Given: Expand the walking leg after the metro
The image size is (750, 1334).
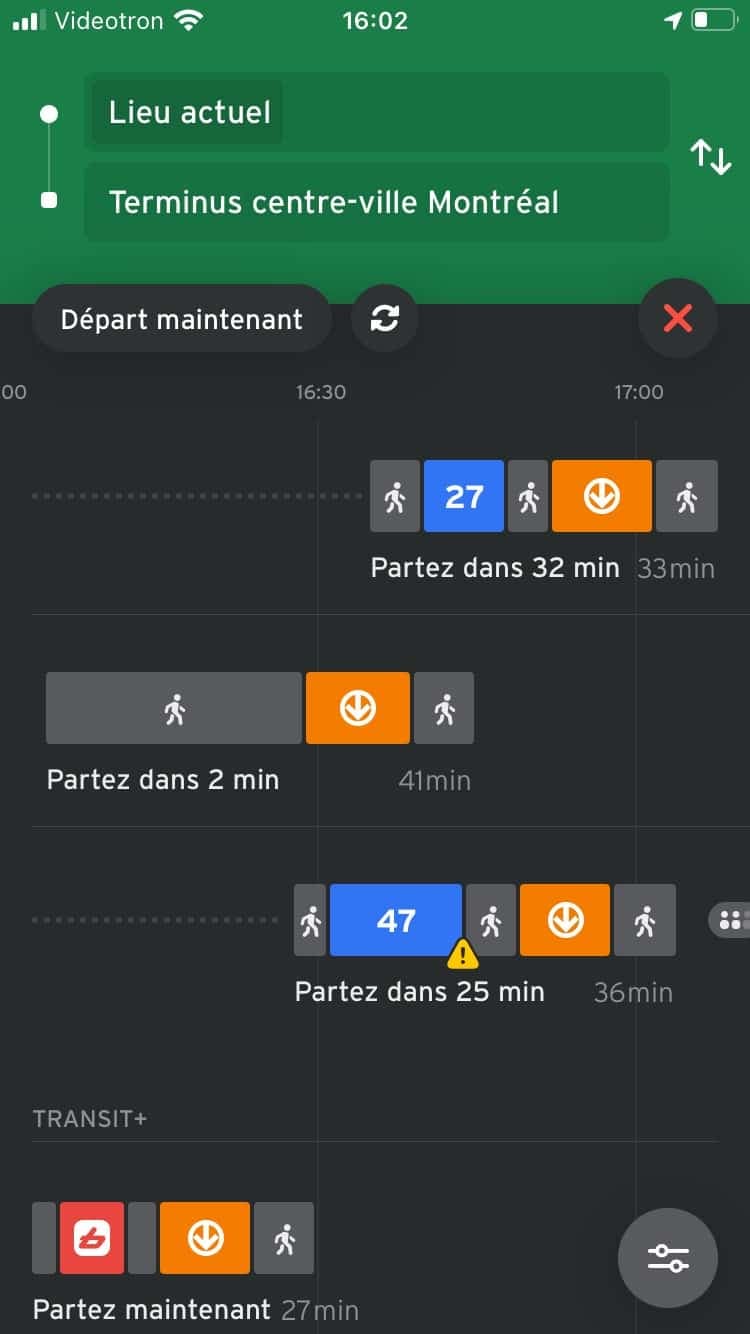Looking at the screenshot, I should [x=688, y=496].
